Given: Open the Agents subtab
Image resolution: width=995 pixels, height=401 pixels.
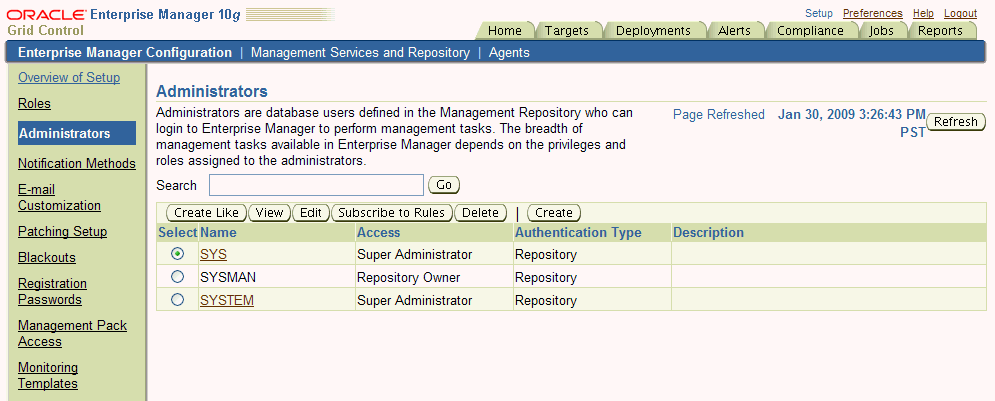Looking at the screenshot, I should click(509, 53).
